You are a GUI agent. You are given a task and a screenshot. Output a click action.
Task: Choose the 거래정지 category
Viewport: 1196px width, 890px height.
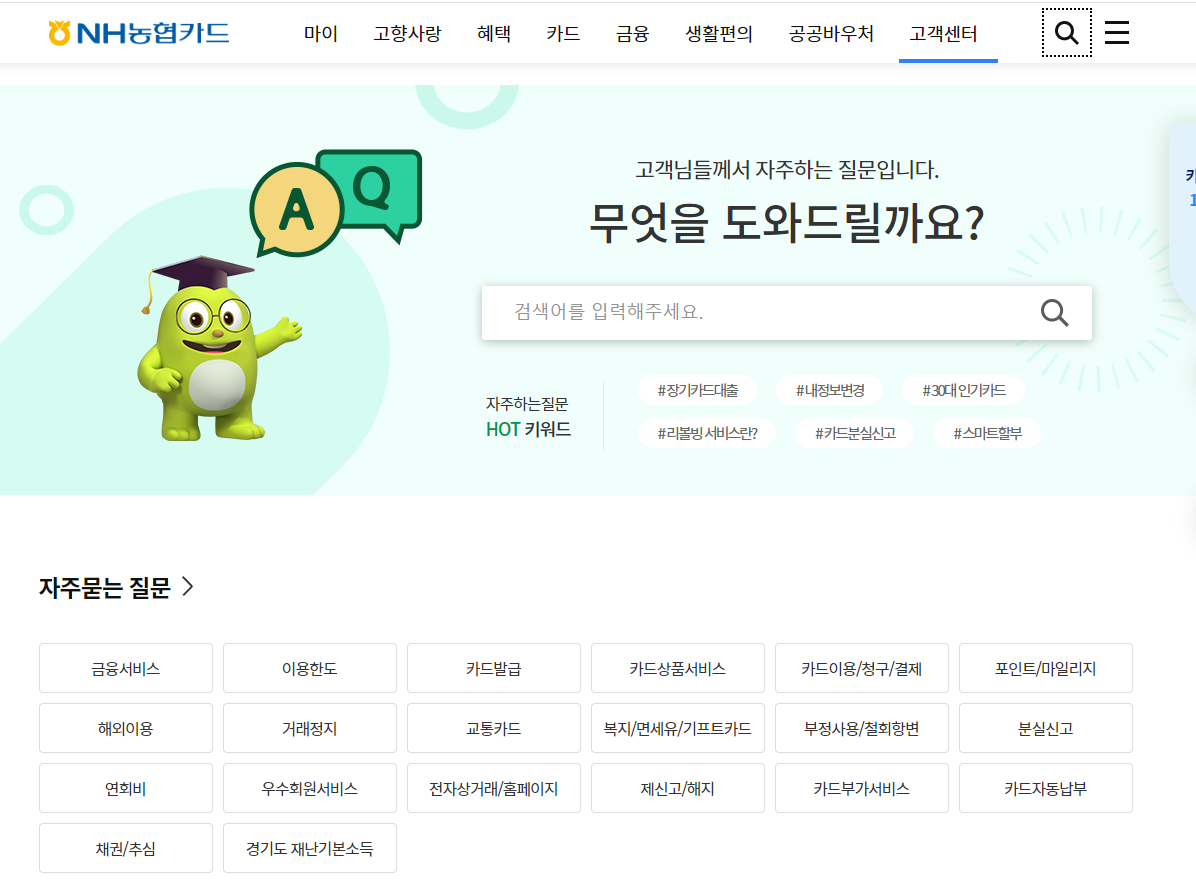[310, 728]
